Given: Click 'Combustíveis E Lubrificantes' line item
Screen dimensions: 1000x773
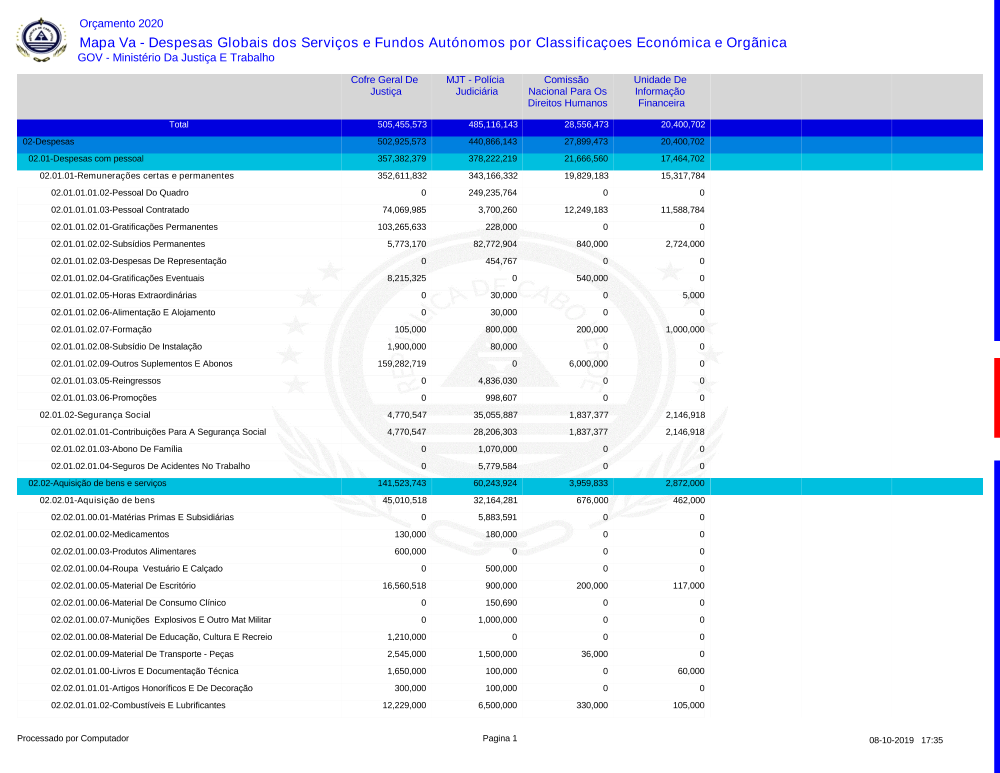Looking at the screenshot, I should (x=138, y=705).
